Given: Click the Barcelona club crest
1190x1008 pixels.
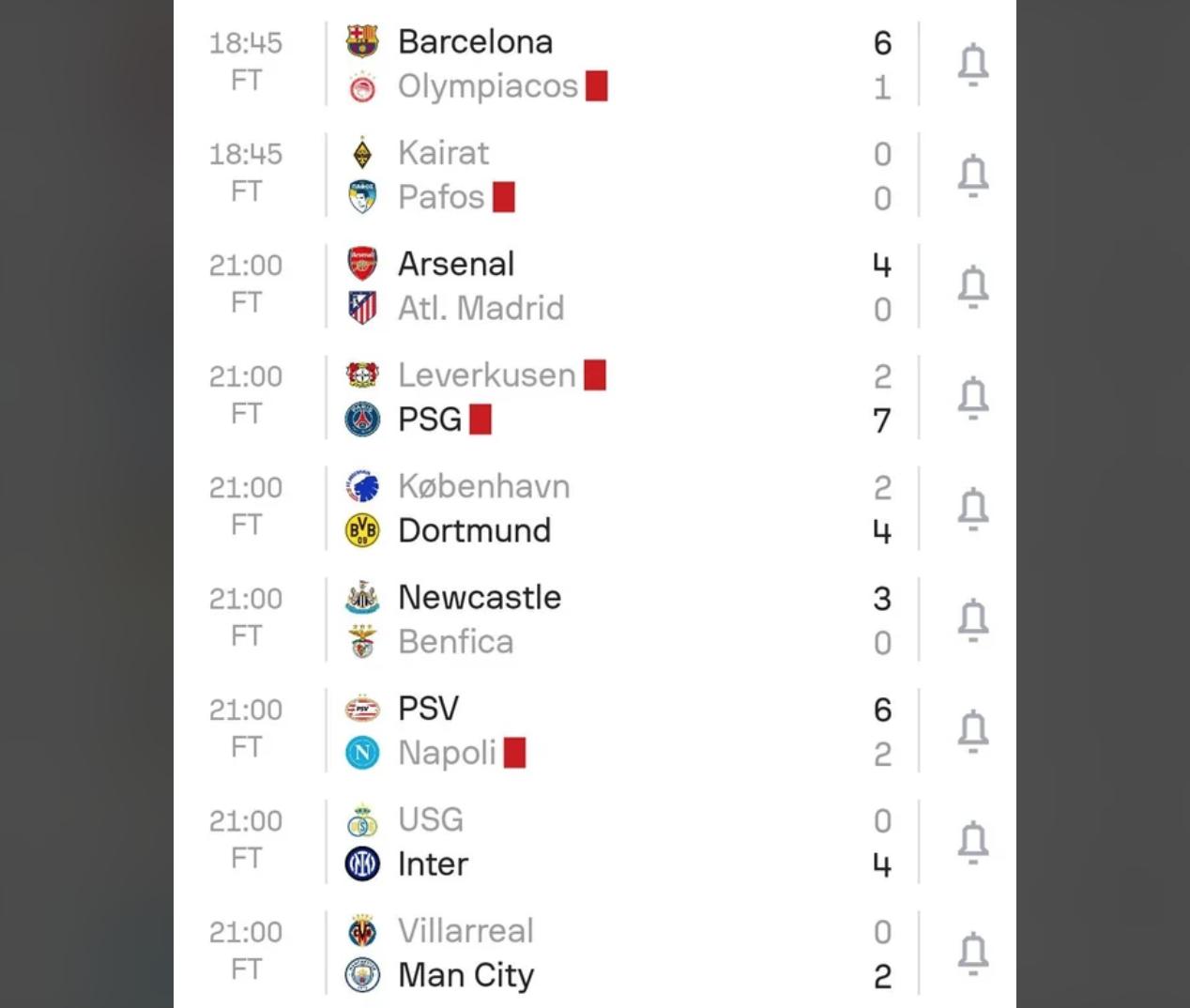Looking at the screenshot, I should pos(362,42).
